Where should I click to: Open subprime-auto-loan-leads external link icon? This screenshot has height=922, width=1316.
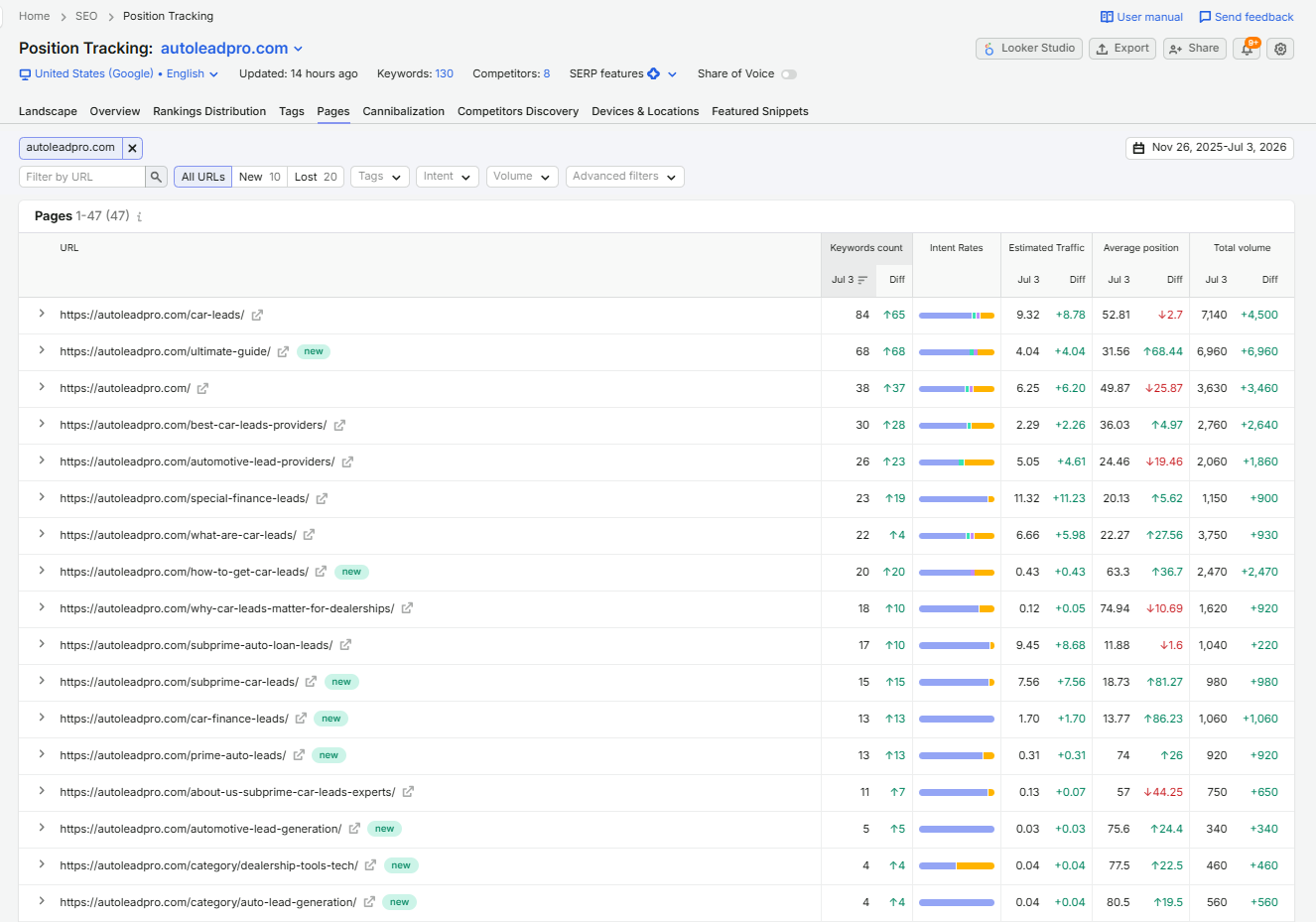345,645
